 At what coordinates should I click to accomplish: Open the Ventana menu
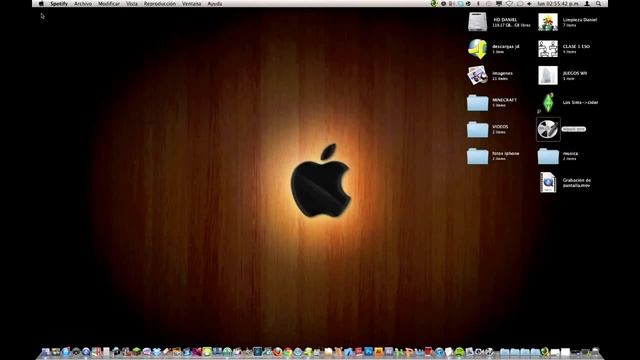[191, 4]
